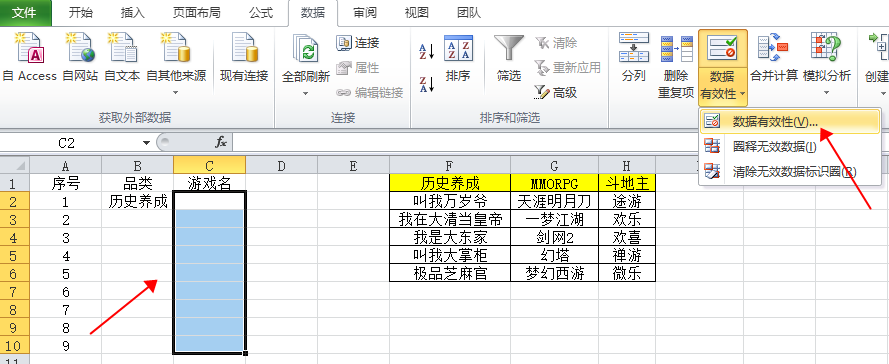The height and width of the screenshot is (364, 889).
Task: Select the cell 禅游
Action: pyautogui.click(x=627, y=255)
